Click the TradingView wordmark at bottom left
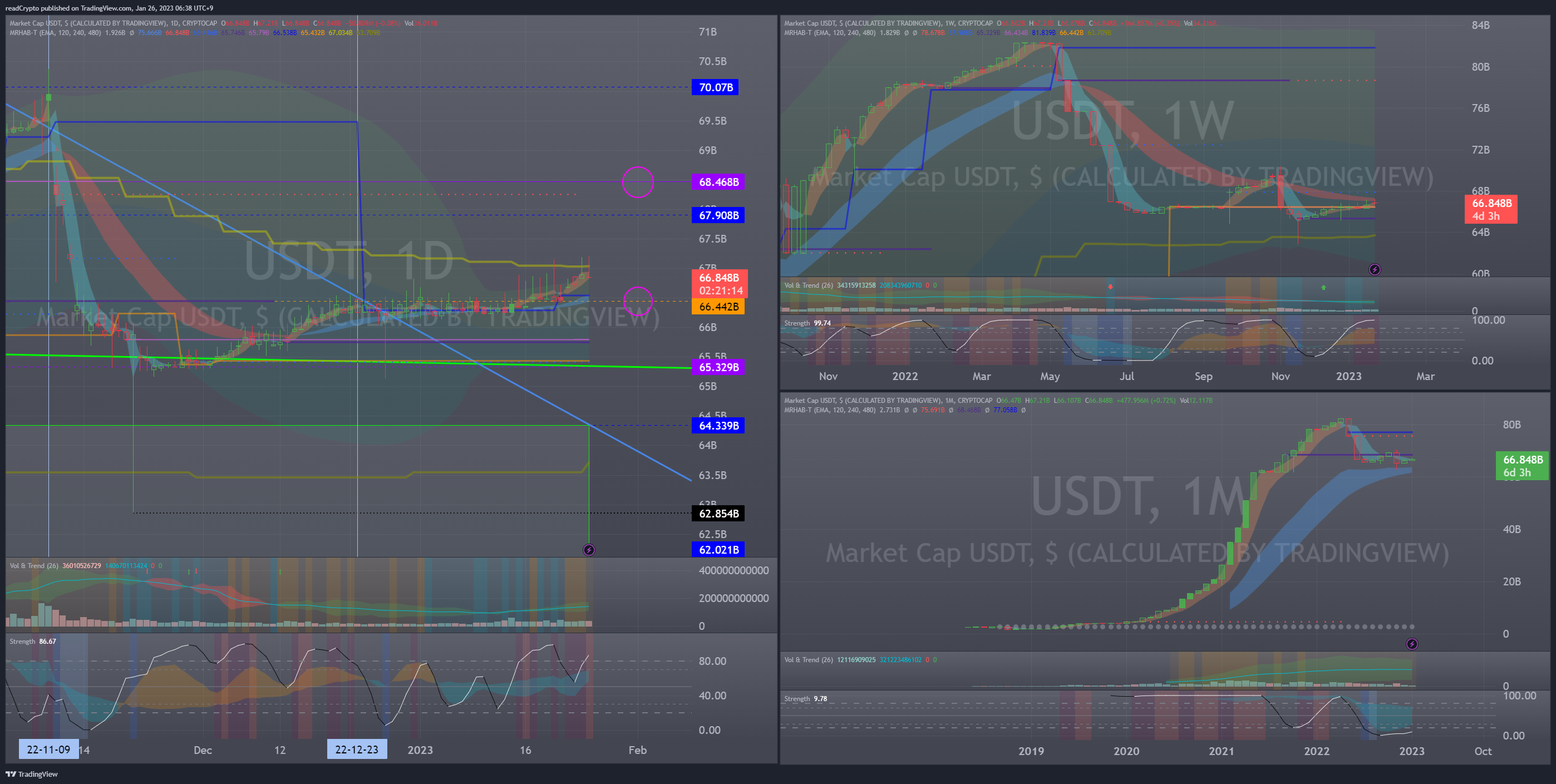Viewport: 1556px width, 784px height. (x=37, y=774)
